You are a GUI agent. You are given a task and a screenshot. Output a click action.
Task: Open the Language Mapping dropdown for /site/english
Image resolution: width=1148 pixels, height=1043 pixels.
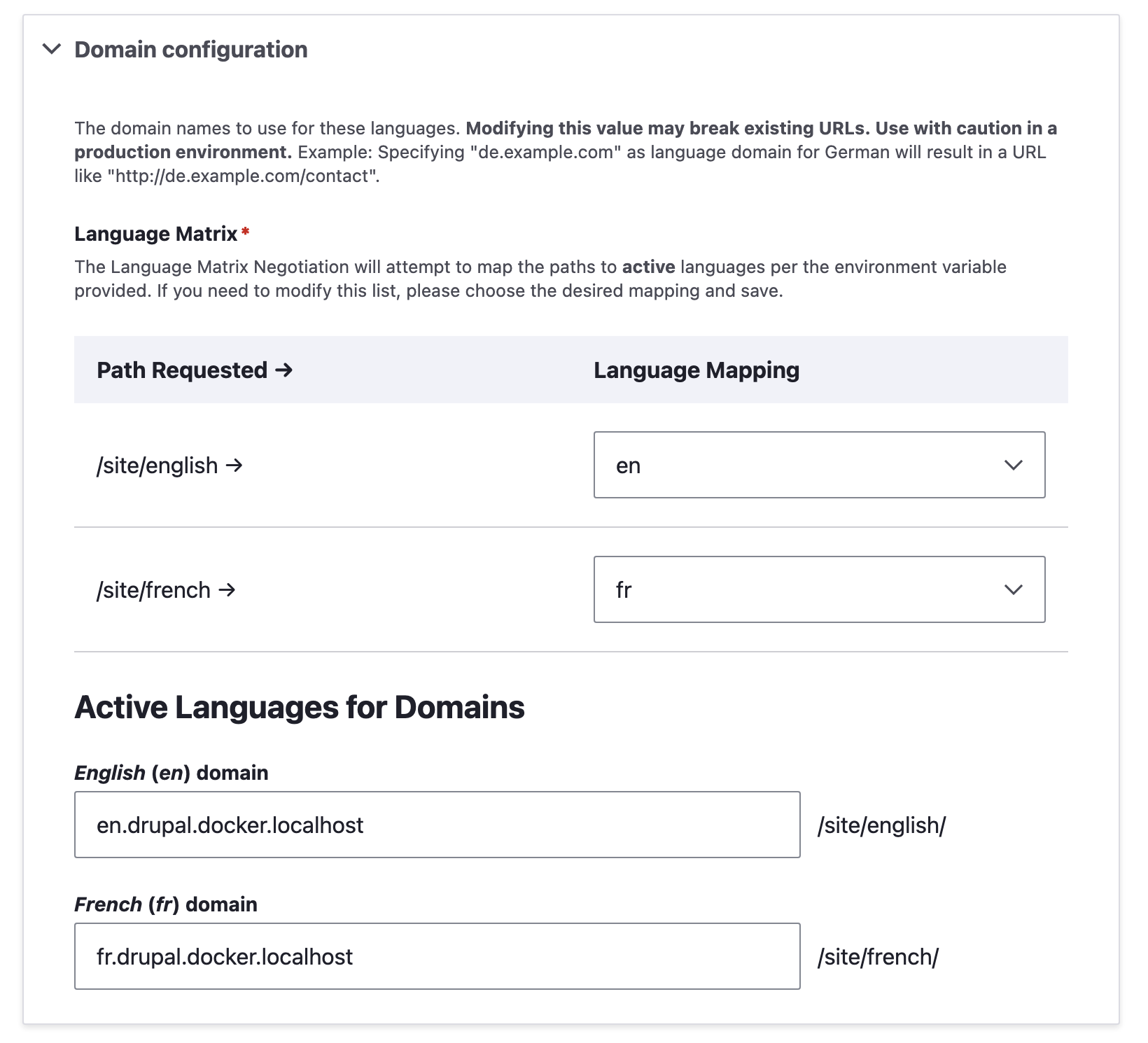coord(819,465)
